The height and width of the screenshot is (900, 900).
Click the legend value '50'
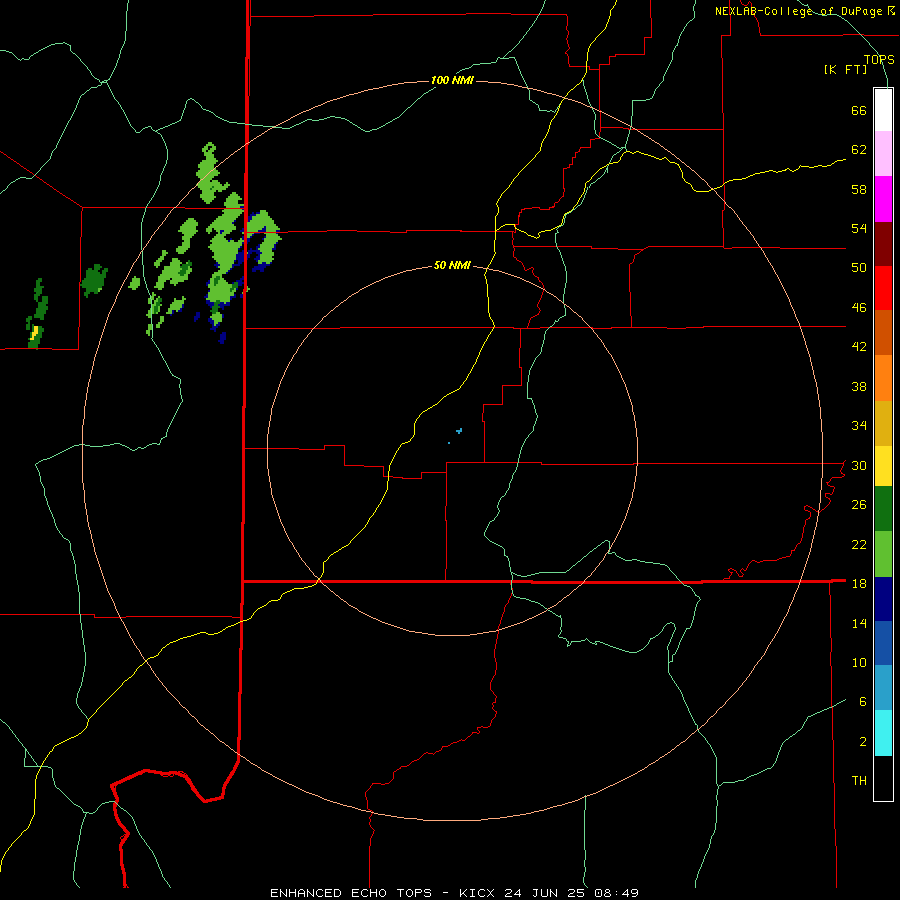(x=859, y=268)
